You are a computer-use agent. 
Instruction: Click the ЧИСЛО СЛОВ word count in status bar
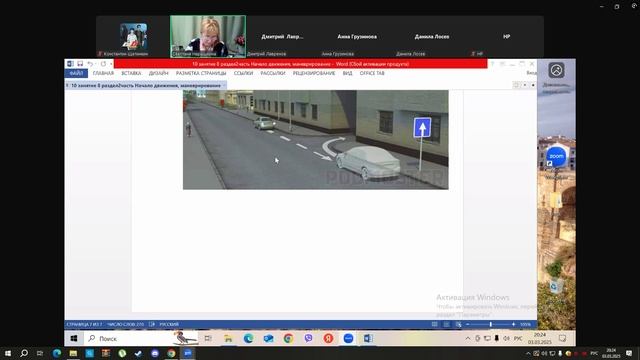(126, 324)
